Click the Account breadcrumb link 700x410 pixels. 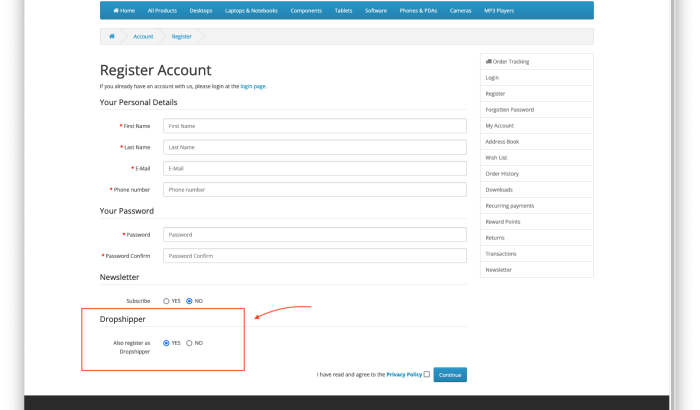point(143,37)
